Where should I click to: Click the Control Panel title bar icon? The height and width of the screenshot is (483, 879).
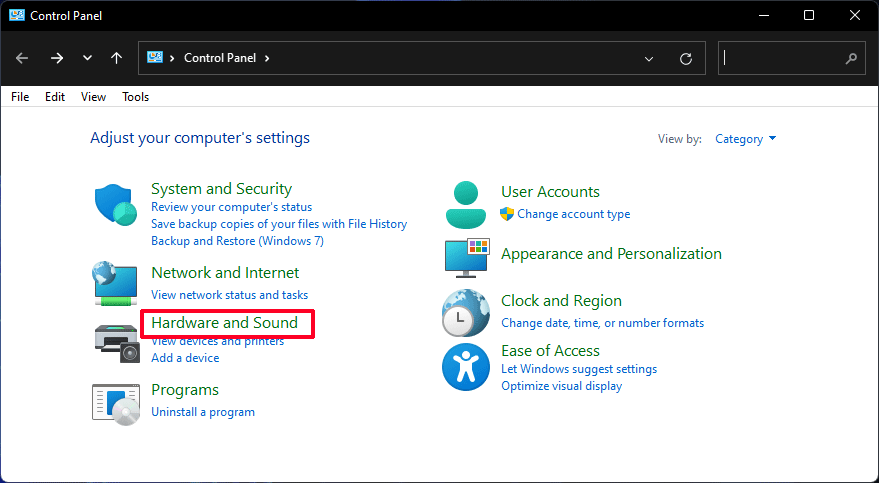pos(17,15)
